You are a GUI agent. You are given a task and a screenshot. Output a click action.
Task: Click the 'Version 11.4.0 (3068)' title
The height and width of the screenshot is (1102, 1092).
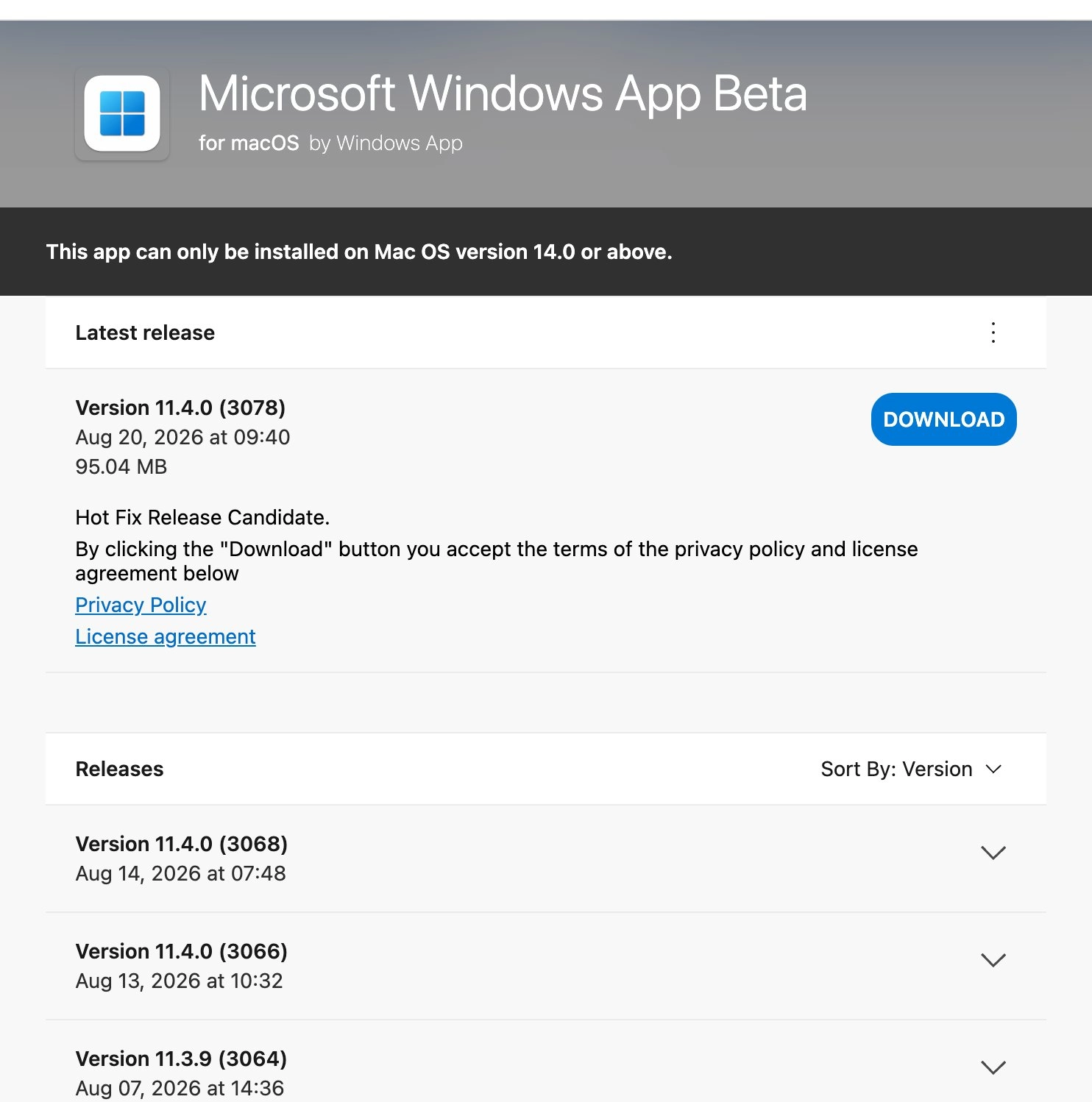pos(181,844)
